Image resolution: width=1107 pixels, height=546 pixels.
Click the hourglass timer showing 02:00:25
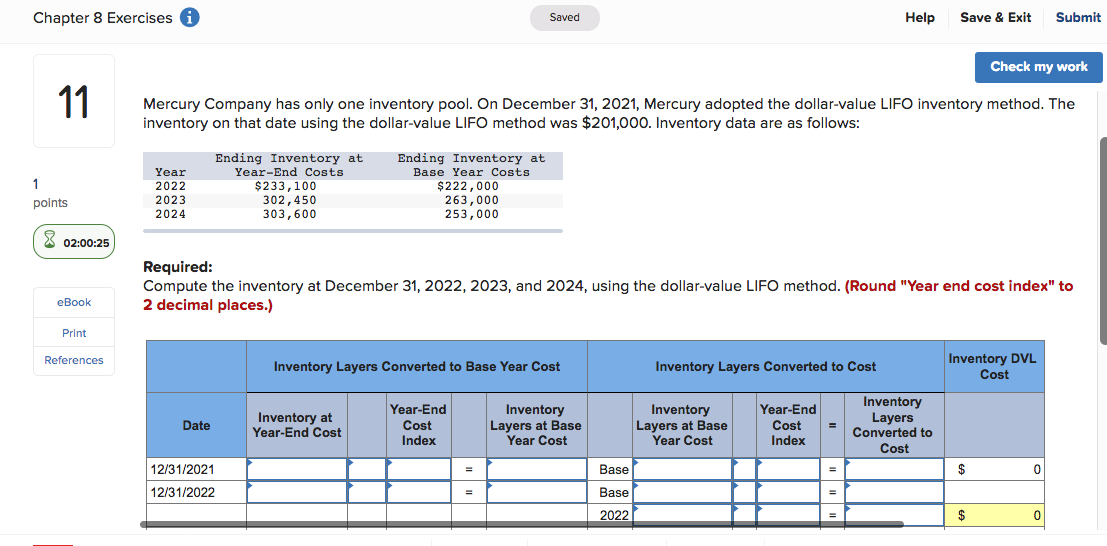[74, 243]
